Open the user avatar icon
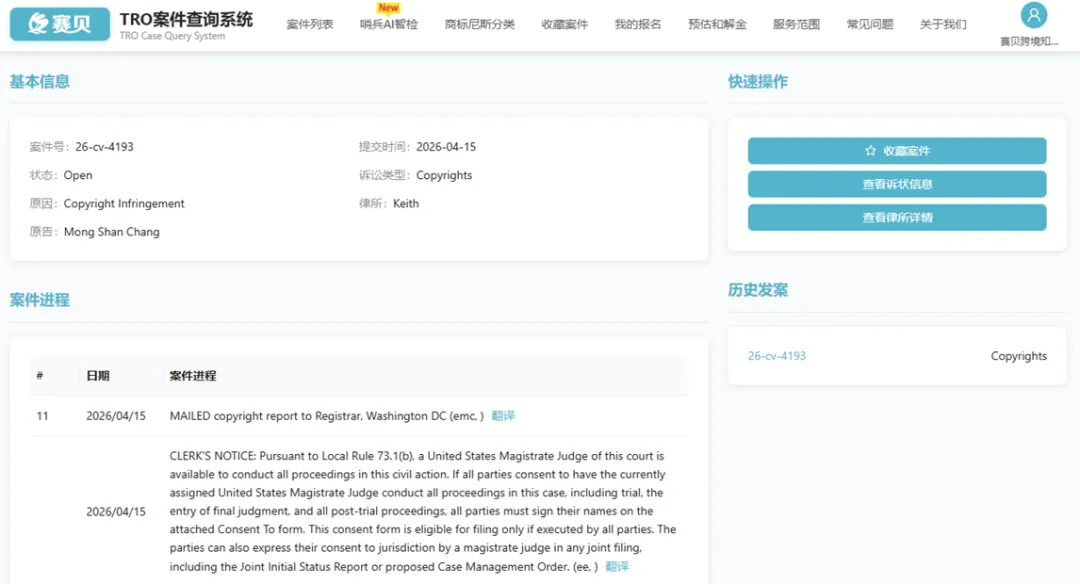The width and height of the screenshot is (1080, 584). (x=1033, y=15)
